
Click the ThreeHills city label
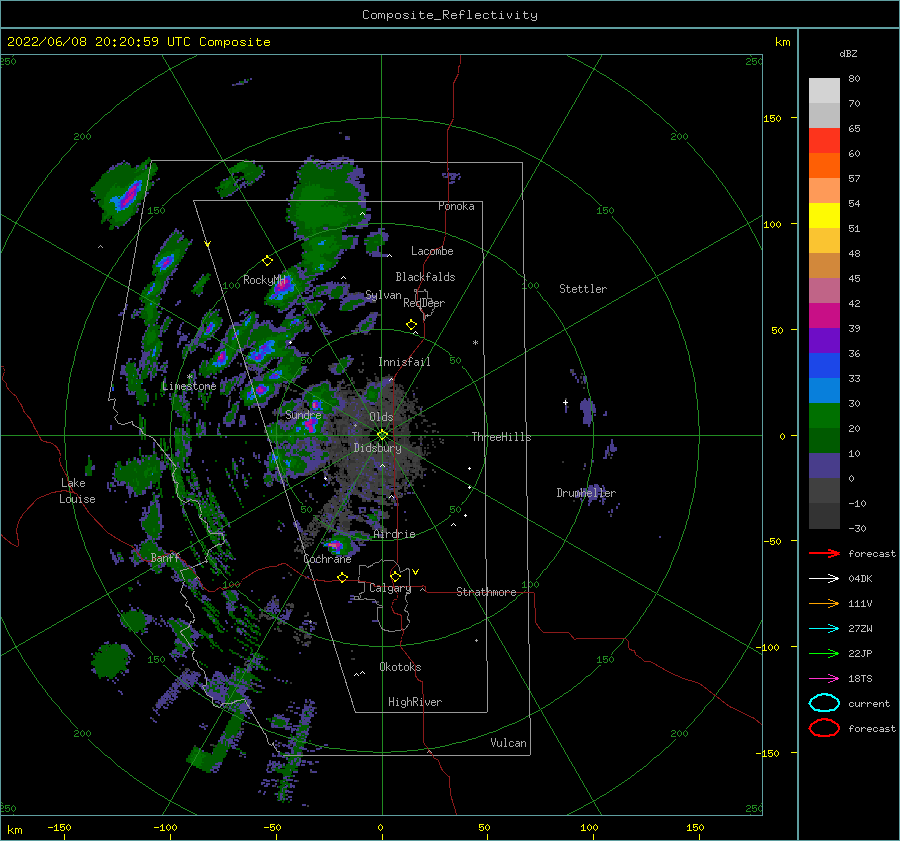502,437
